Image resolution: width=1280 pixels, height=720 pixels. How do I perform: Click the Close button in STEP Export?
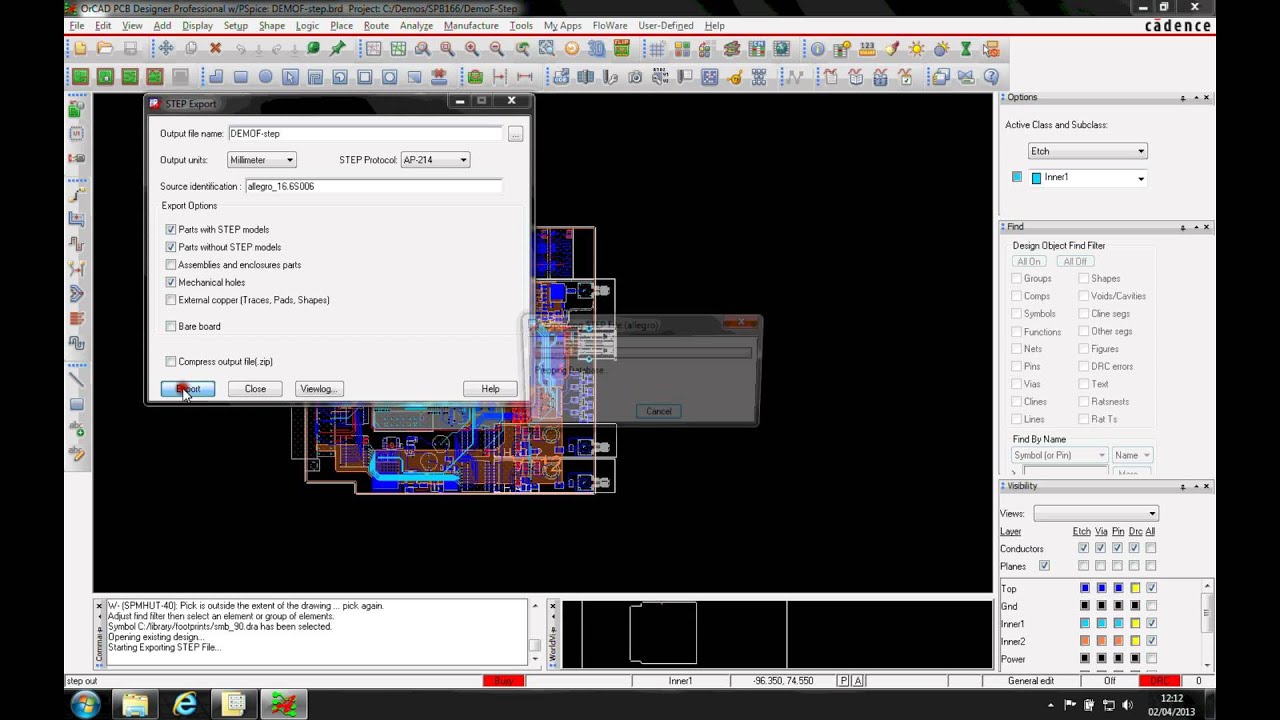pos(255,389)
